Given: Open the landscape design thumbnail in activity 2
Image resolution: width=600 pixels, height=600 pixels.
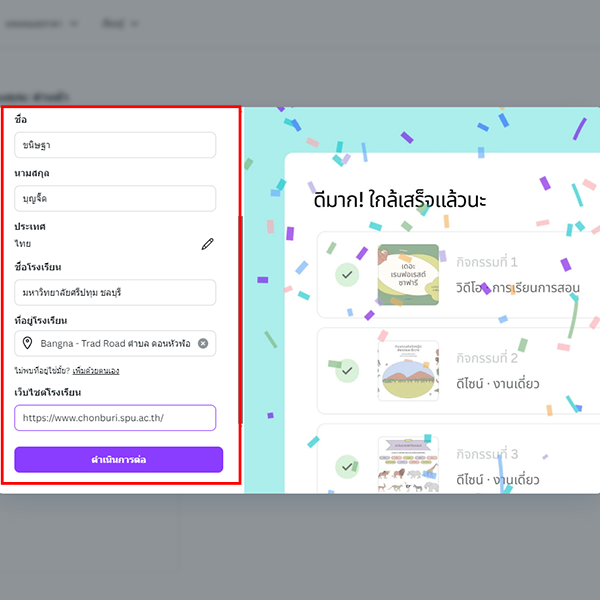Looking at the screenshot, I should (x=408, y=370).
